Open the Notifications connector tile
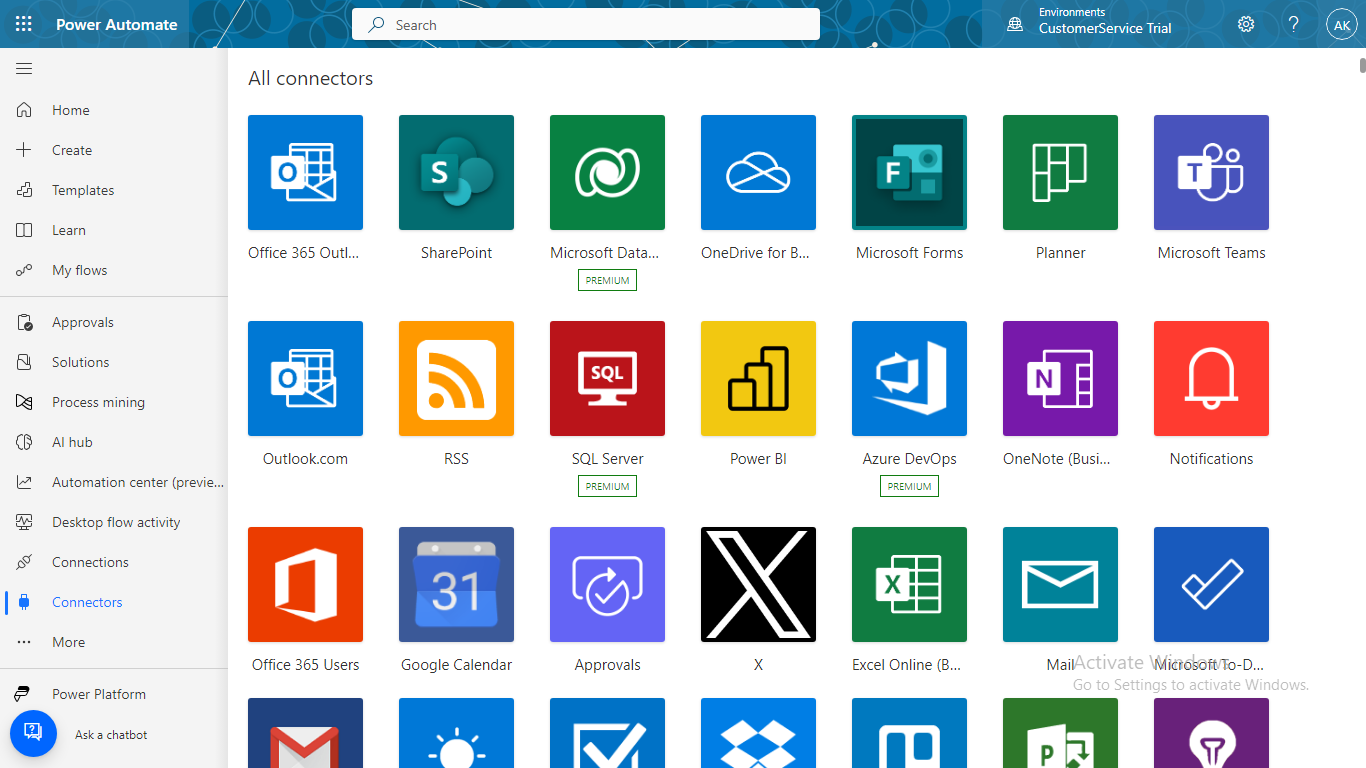 (1211, 379)
